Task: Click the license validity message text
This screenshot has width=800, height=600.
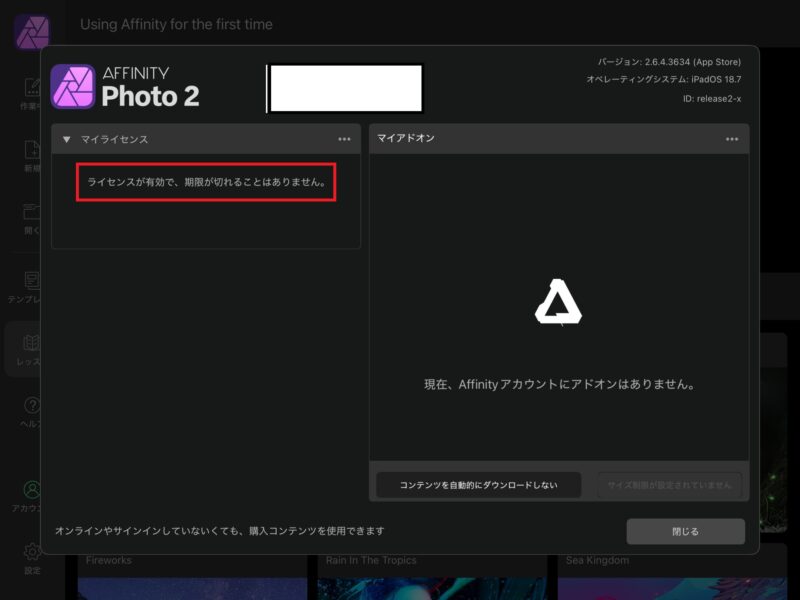Action: [x=206, y=183]
